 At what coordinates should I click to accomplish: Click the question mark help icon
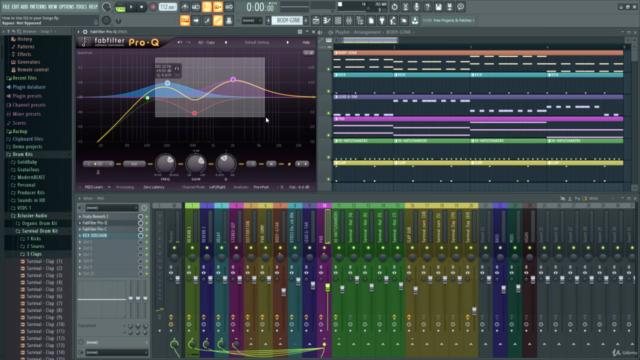click(427, 7)
